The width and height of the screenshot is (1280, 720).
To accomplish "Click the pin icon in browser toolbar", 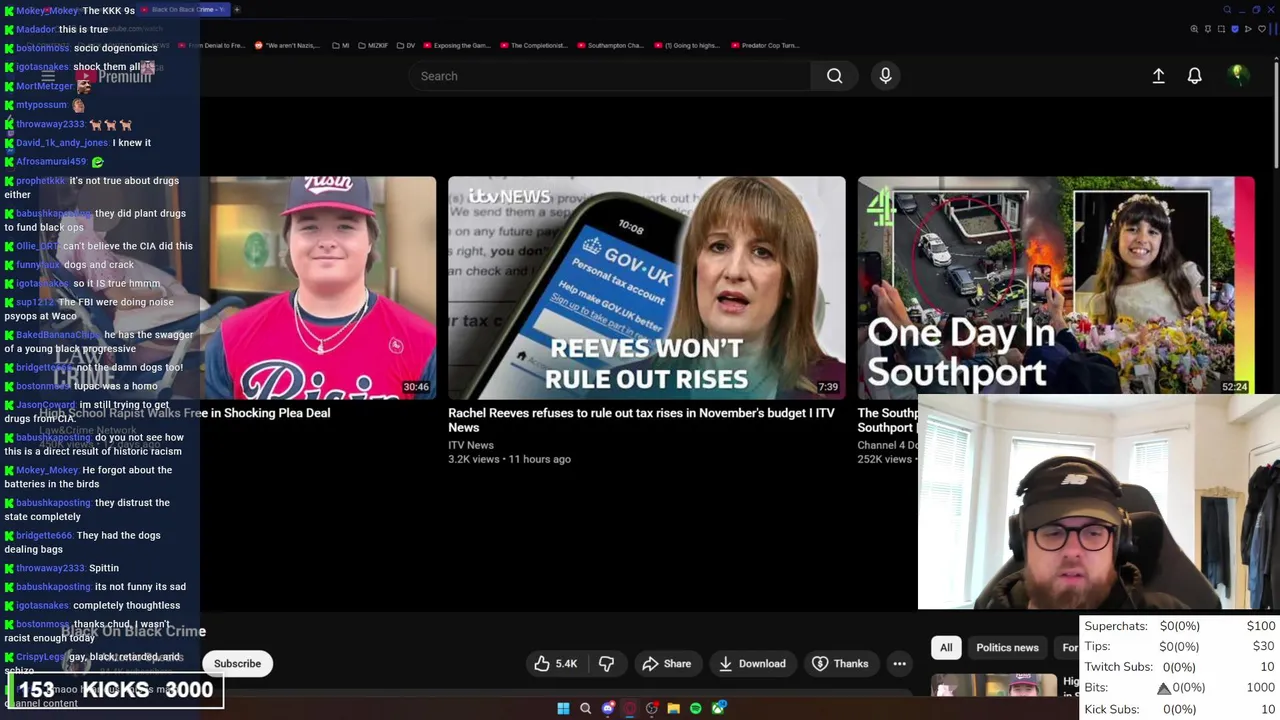I will click(x=1208, y=29).
